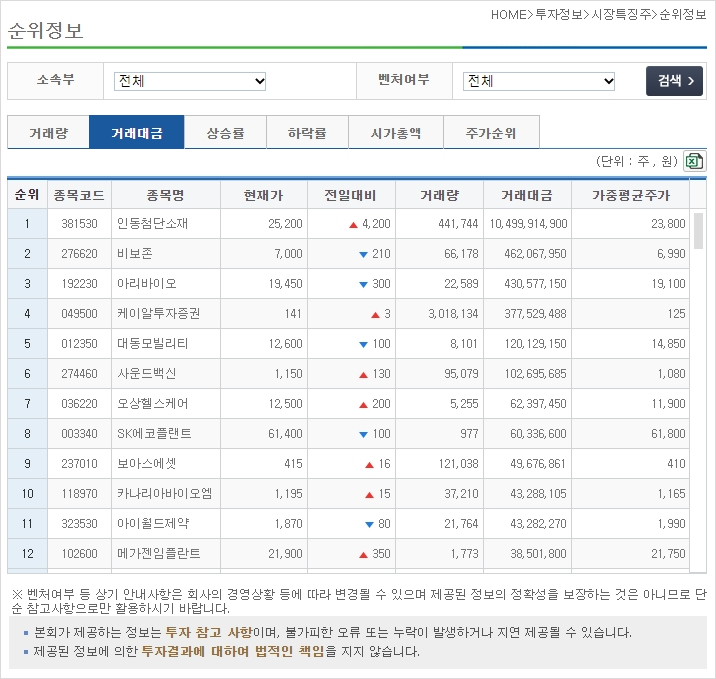Click the 순위 column header
The height and width of the screenshot is (679, 716).
(x=27, y=195)
